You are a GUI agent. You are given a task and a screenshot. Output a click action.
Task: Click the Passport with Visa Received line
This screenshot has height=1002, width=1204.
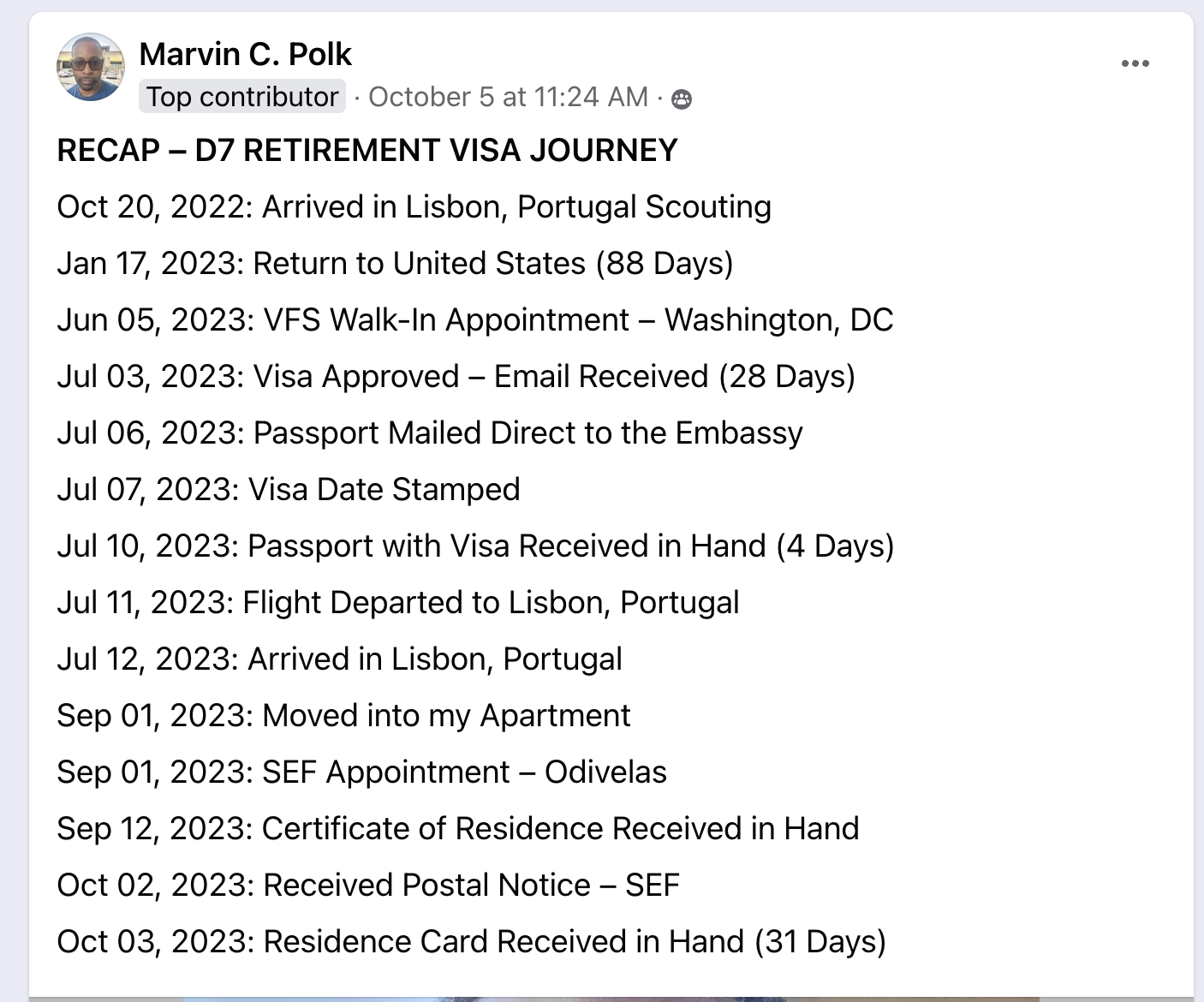(x=475, y=546)
